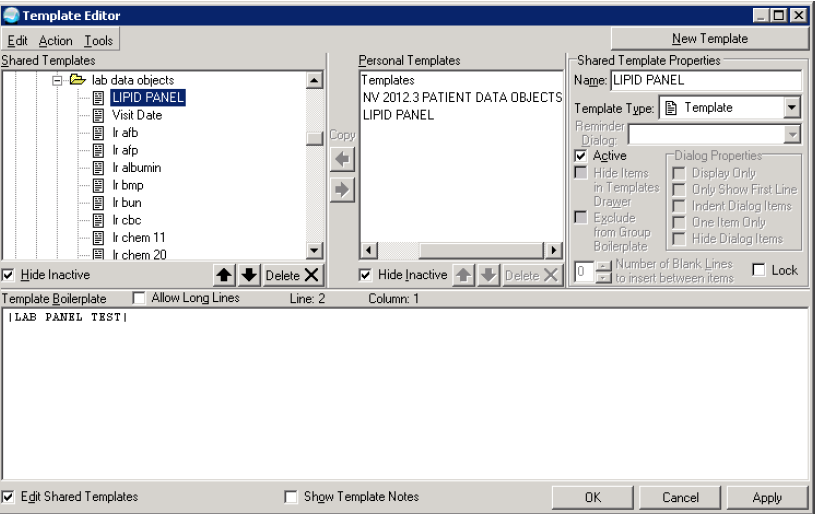Uncheck the Active checkbox
Image resolution: width=816 pixels, height=514 pixels.
click(581, 156)
